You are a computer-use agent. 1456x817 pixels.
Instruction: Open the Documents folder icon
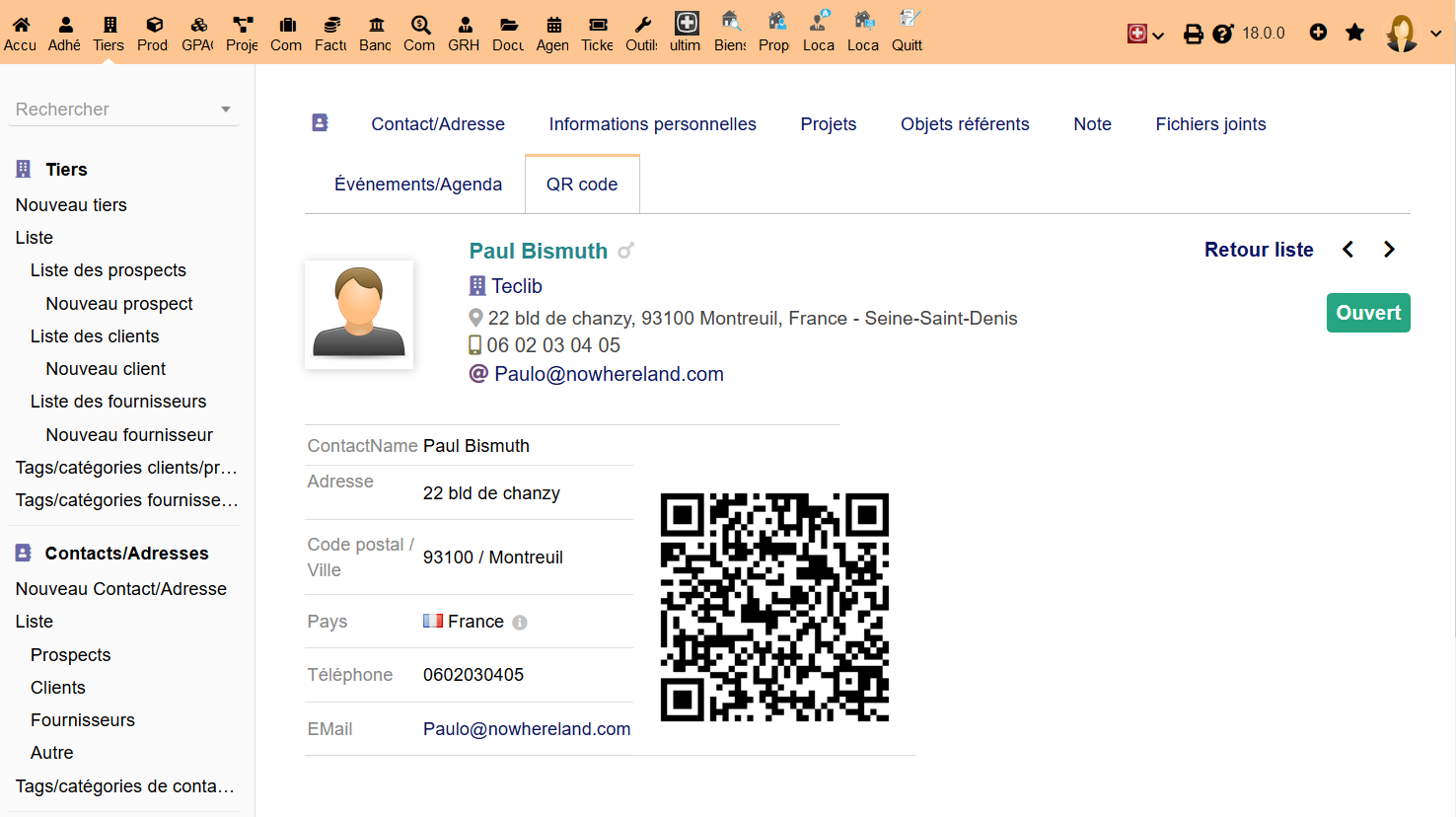pos(508,26)
